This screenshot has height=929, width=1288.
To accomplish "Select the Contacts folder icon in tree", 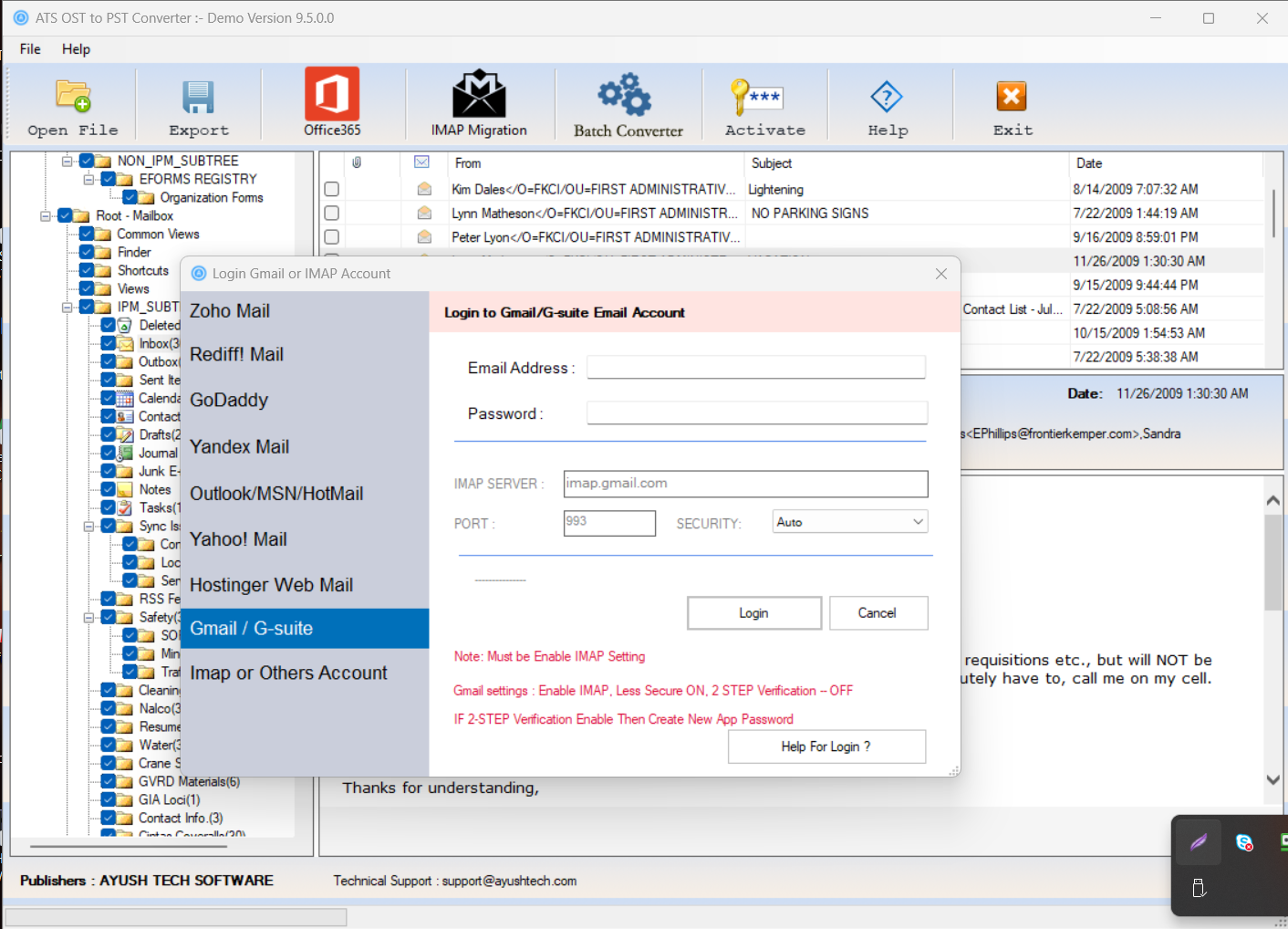I will [x=125, y=416].
